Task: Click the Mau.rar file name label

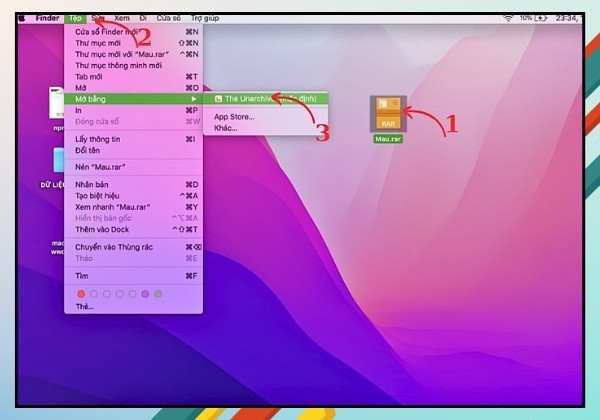Action: coord(388,139)
